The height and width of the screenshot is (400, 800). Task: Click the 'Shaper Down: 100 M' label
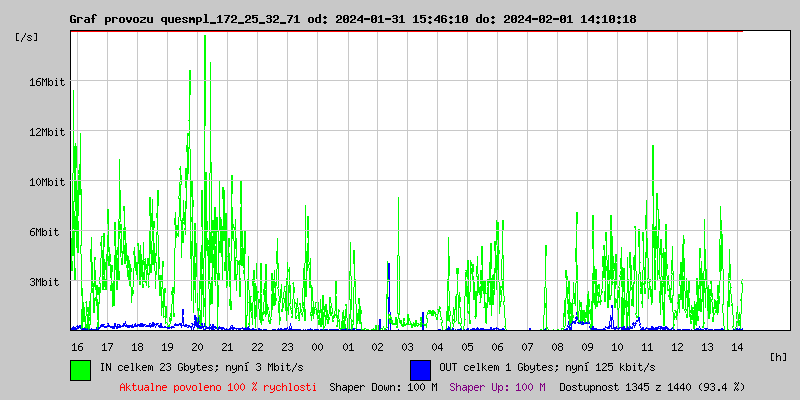383,386
